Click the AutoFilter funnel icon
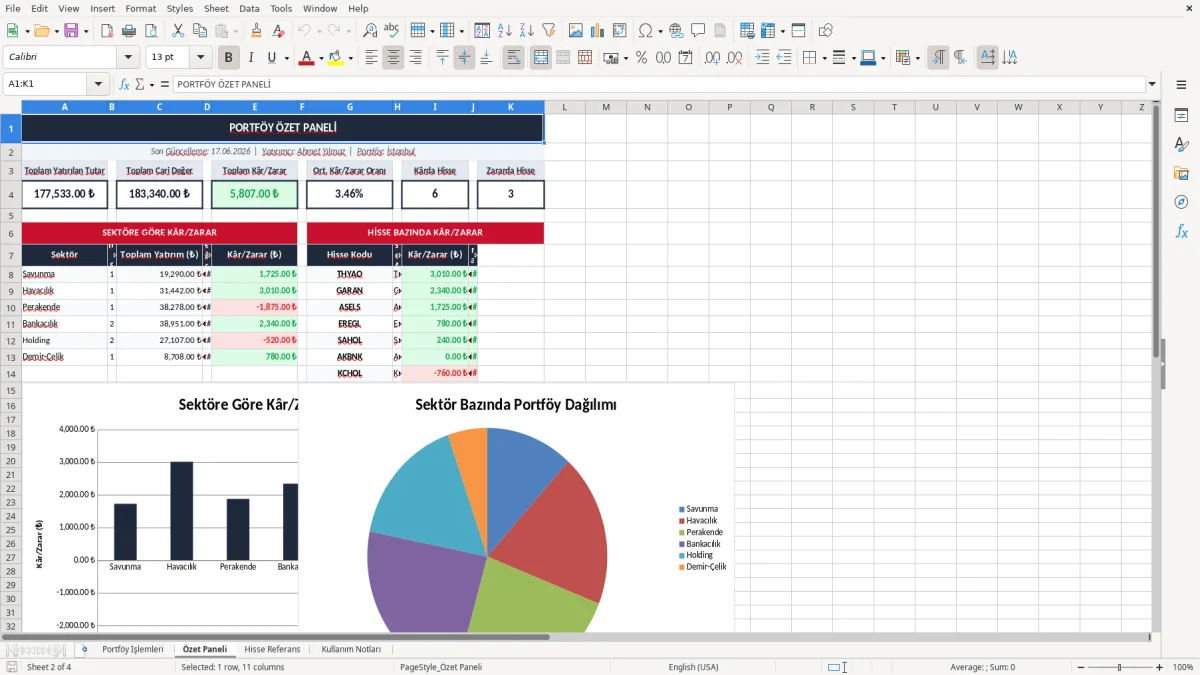1200x675 pixels. click(x=549, y=31)
